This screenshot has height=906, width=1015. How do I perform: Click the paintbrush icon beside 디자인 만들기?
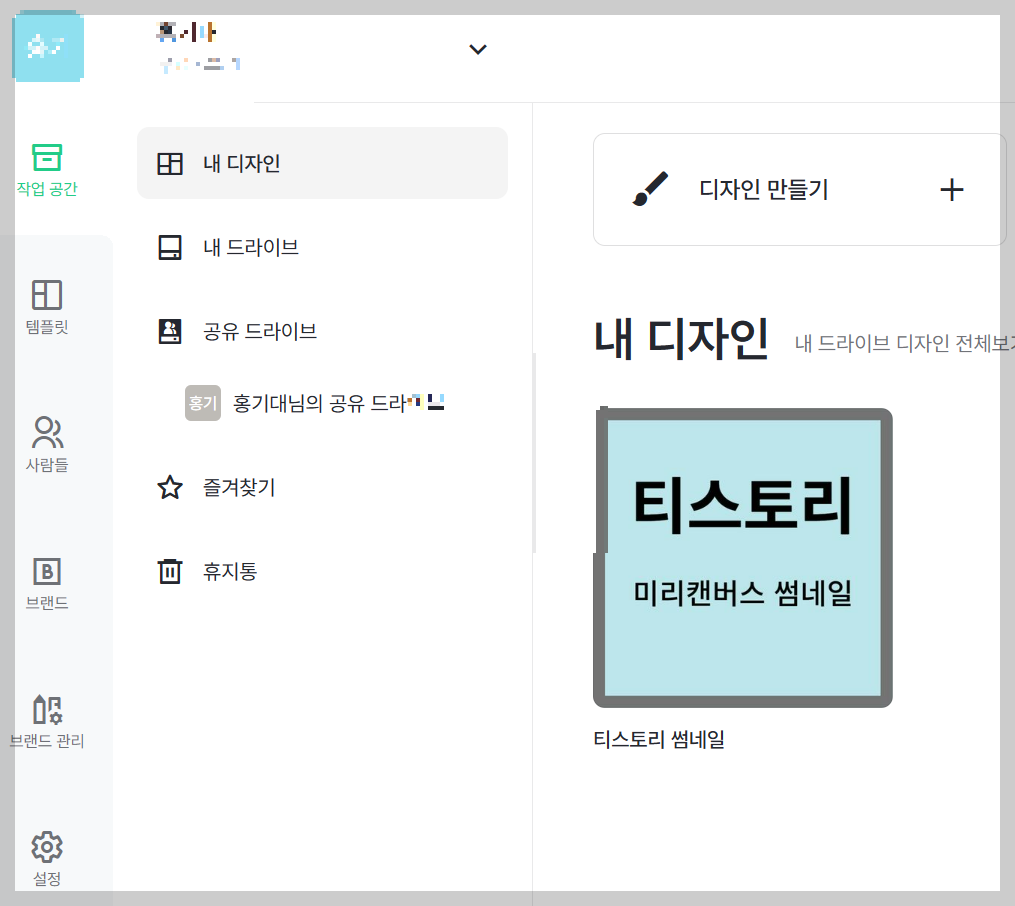(x=650, y=189)
